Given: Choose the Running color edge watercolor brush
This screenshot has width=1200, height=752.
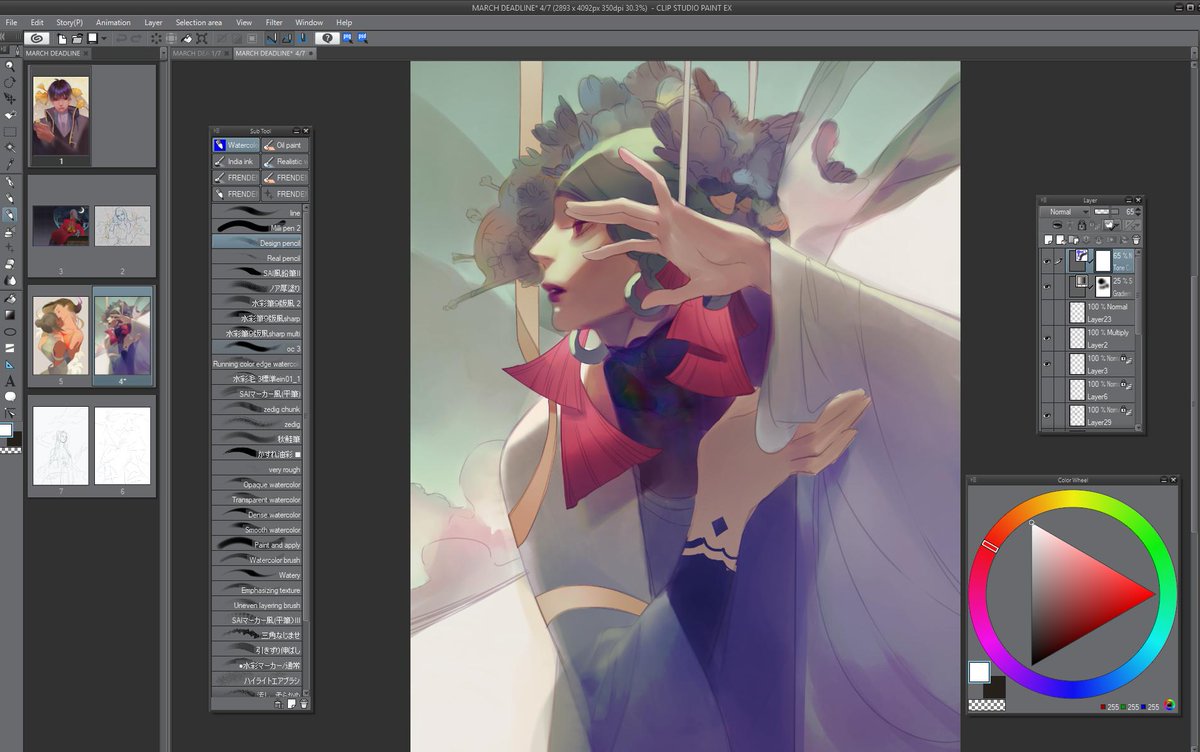Looking at the screenshot, I should coord(257,364).
